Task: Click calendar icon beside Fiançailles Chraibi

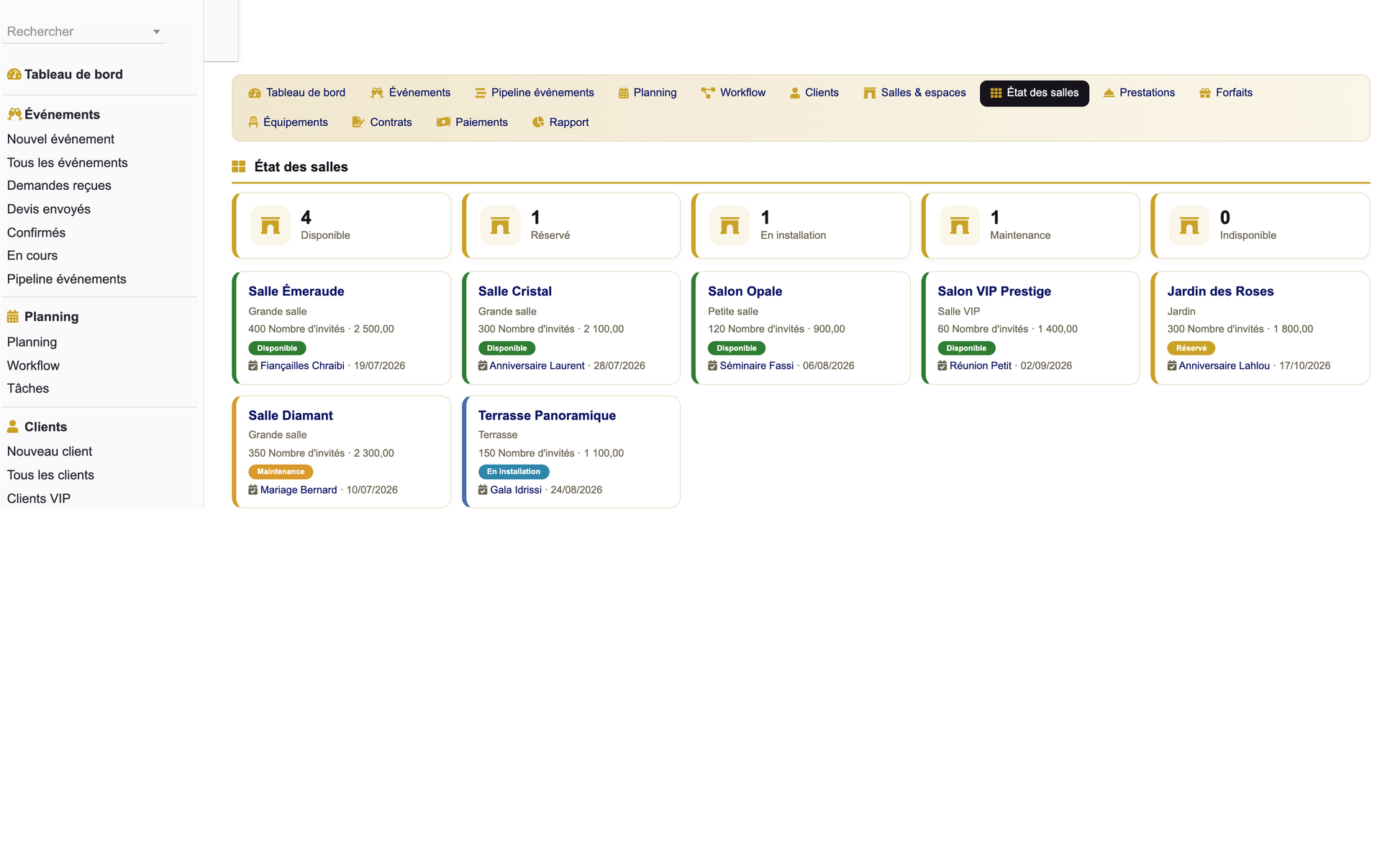Action: point(253,366)
